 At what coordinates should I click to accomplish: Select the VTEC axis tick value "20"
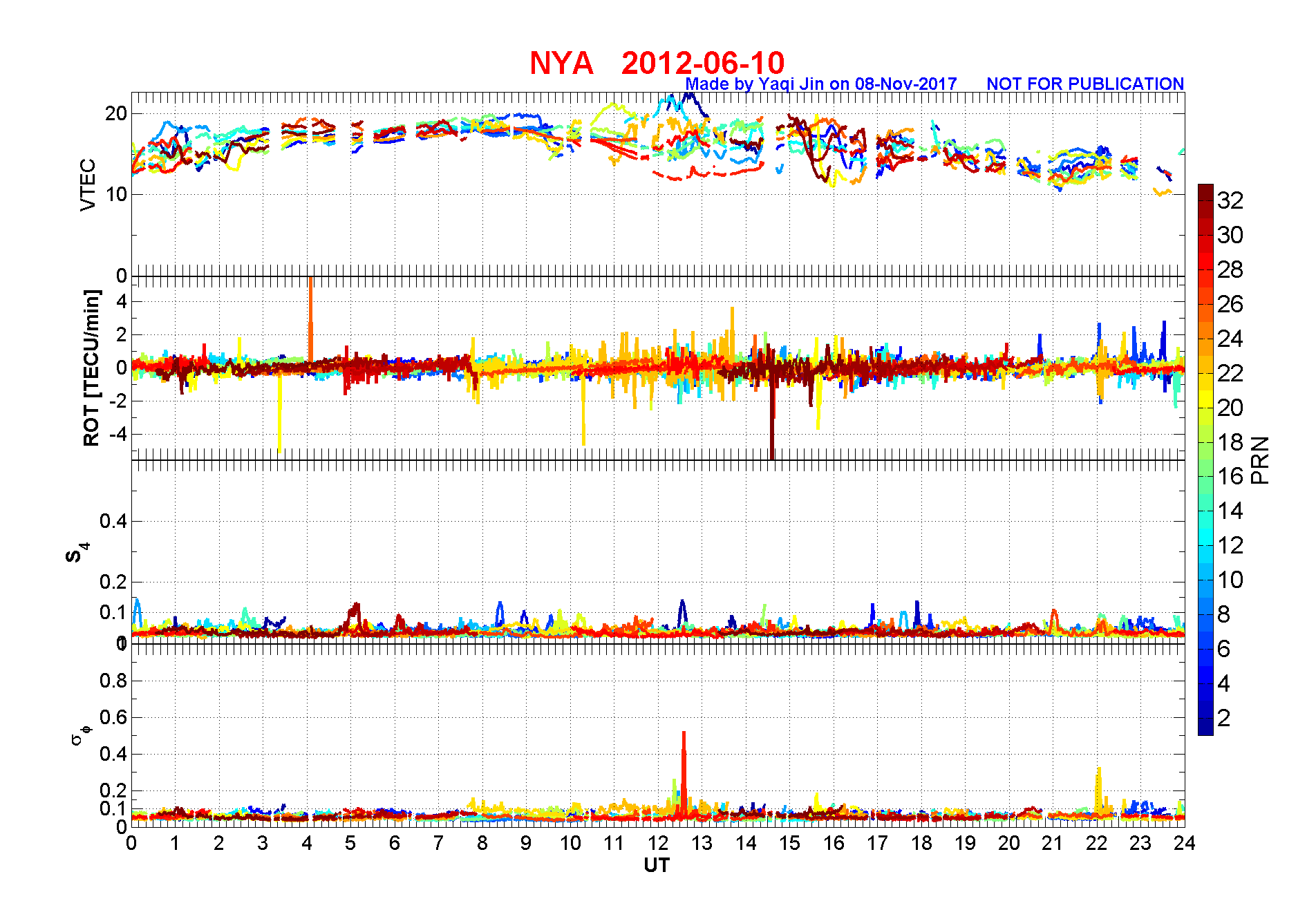(x=116, y=113)
